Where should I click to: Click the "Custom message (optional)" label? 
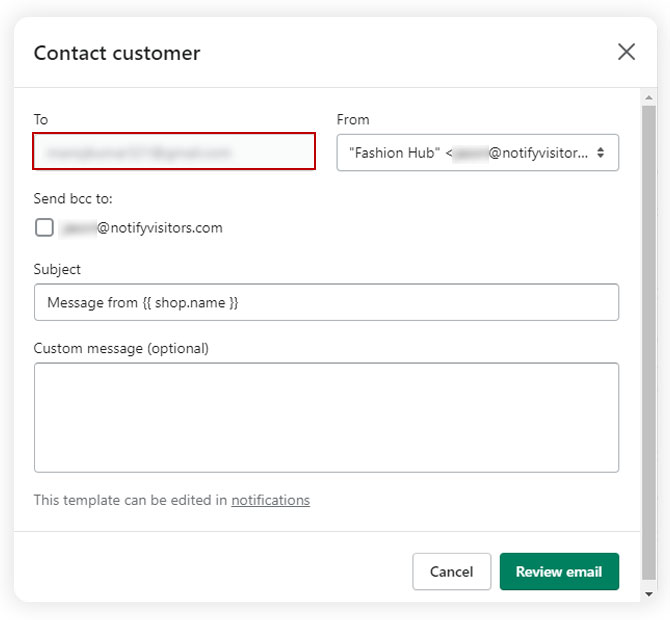click(121, 349)
